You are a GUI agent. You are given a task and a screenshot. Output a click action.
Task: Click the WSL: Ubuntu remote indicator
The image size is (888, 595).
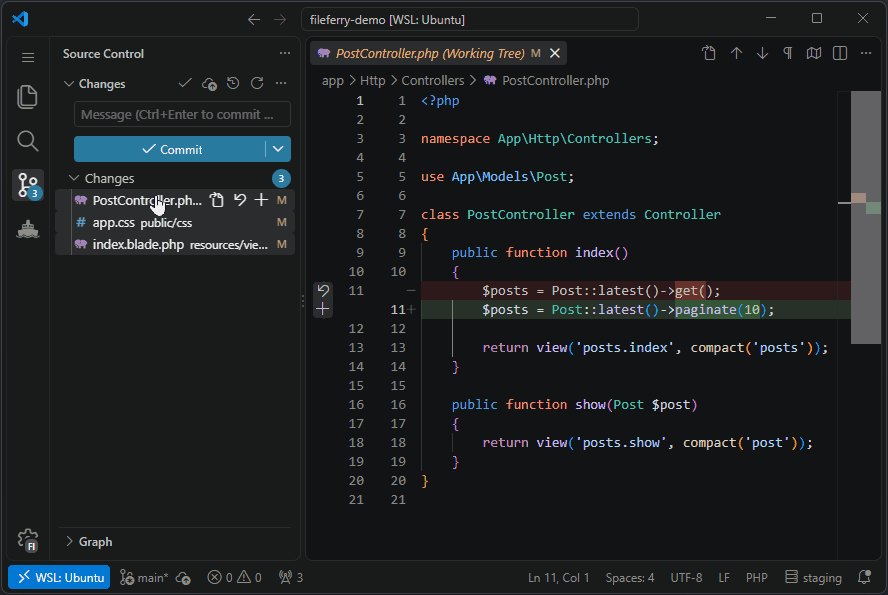click(59, 577)
